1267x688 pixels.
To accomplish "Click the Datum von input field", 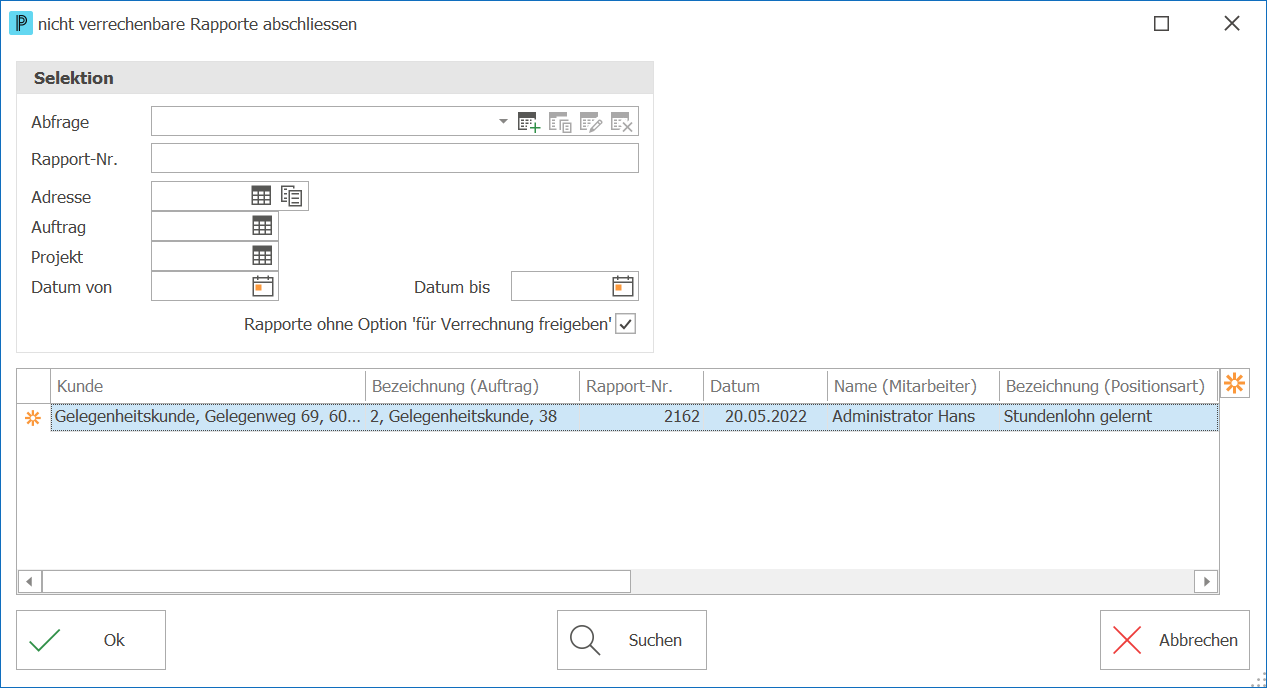I will [x=200, y=286].
